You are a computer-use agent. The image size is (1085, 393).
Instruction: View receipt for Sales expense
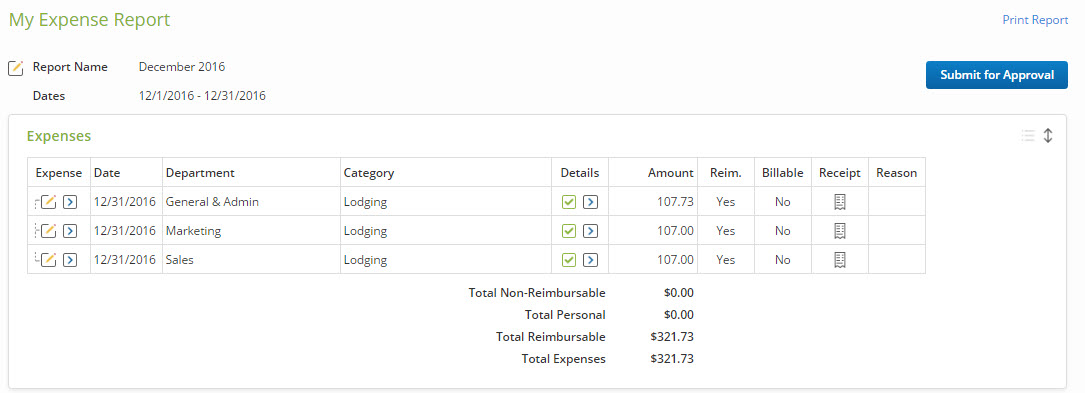click(x=840, y=260)
